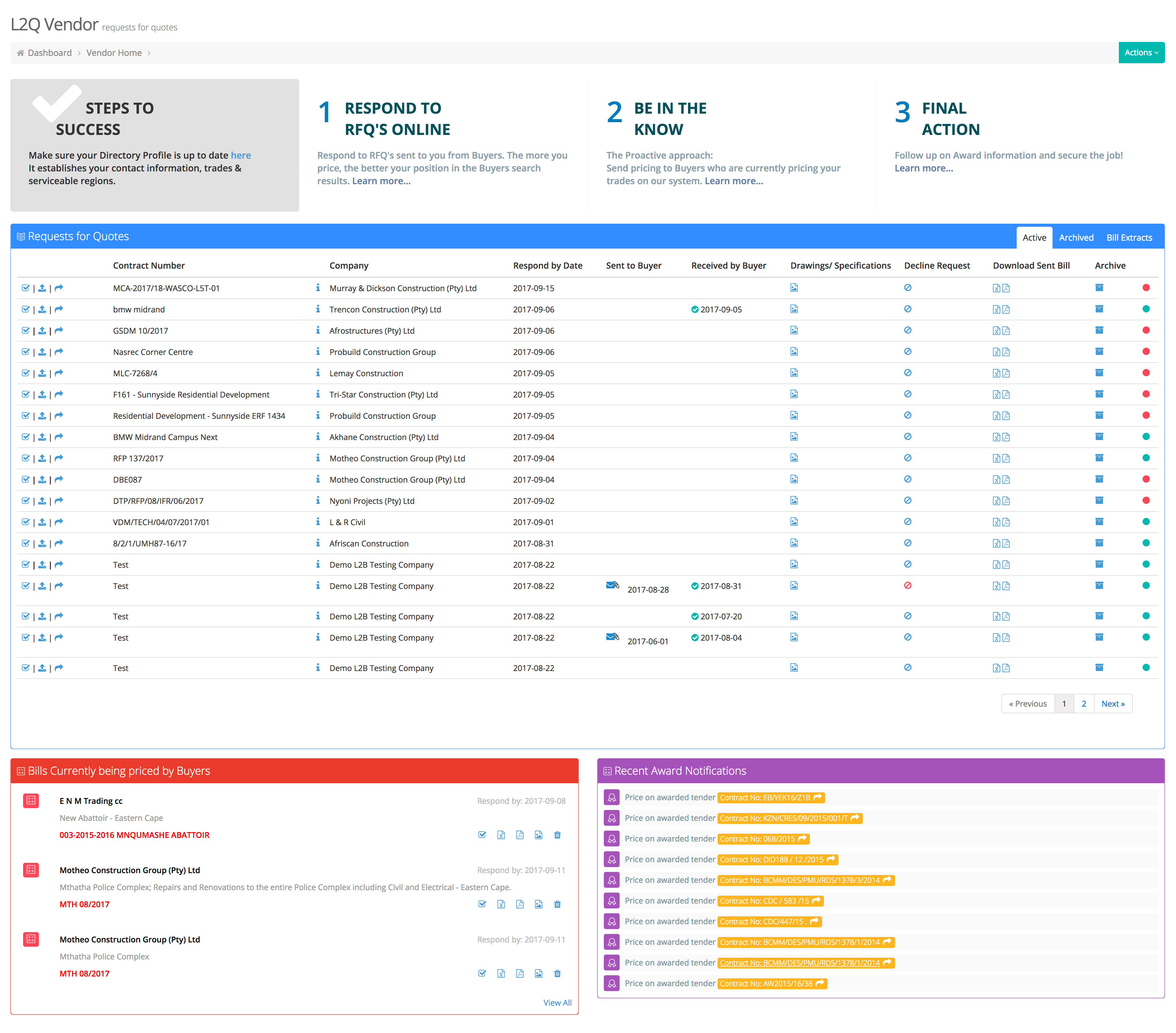Viewport: 1176px width, 1033px height.
Task: Open Learn more under Be In The Know
Action: (734, 181)
